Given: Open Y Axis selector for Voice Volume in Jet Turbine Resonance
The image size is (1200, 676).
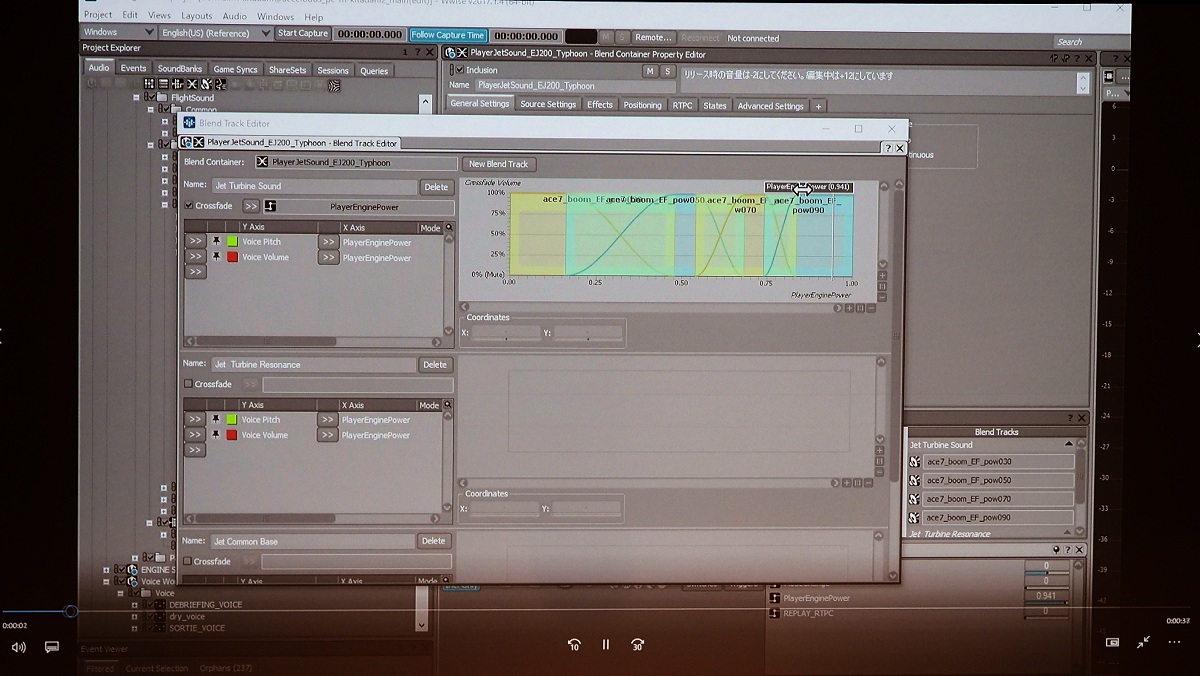Looking at the screenshot, I should tap(195, 435).
